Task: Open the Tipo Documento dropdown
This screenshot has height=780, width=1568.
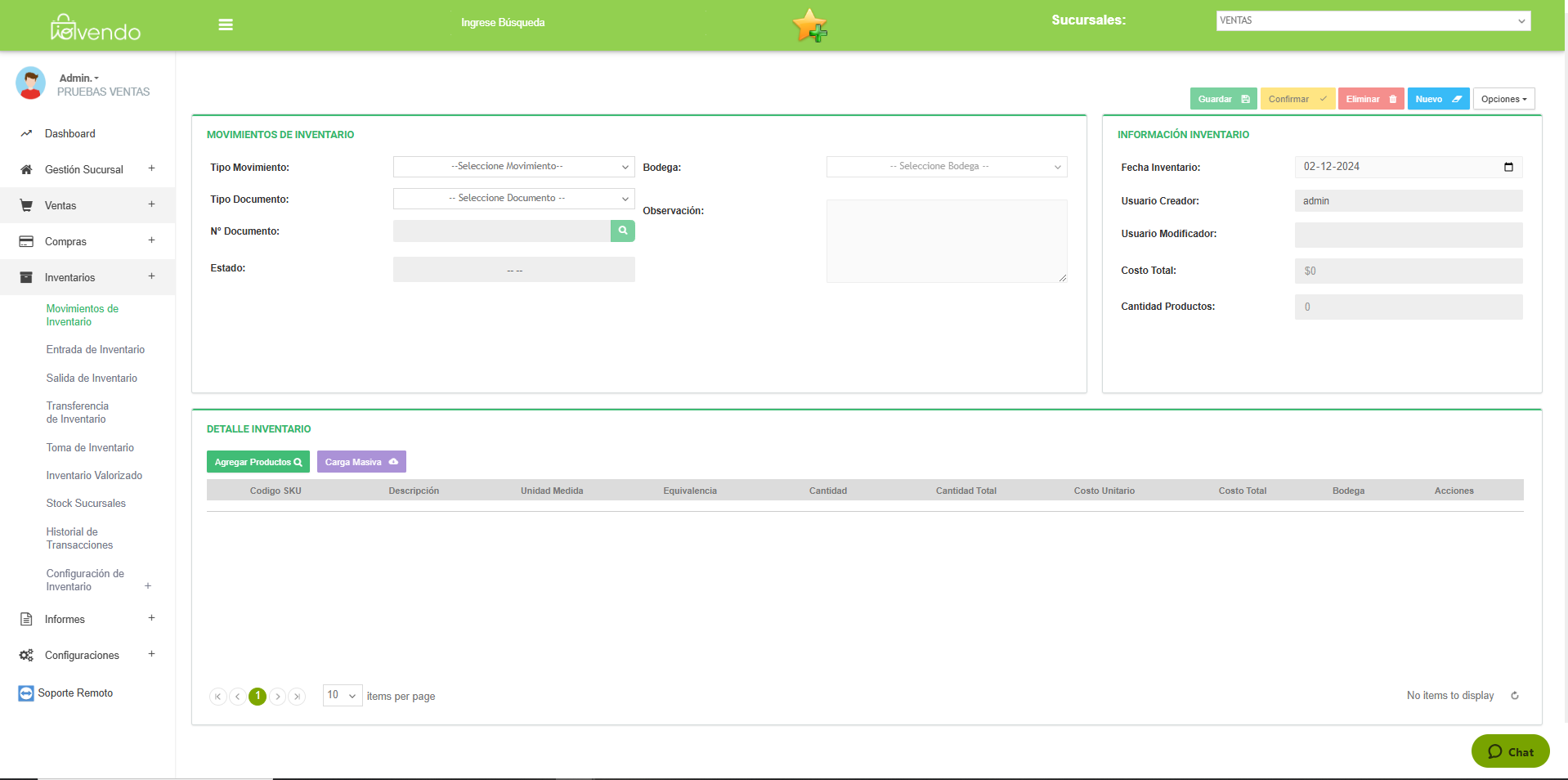Action: [513, 199]
